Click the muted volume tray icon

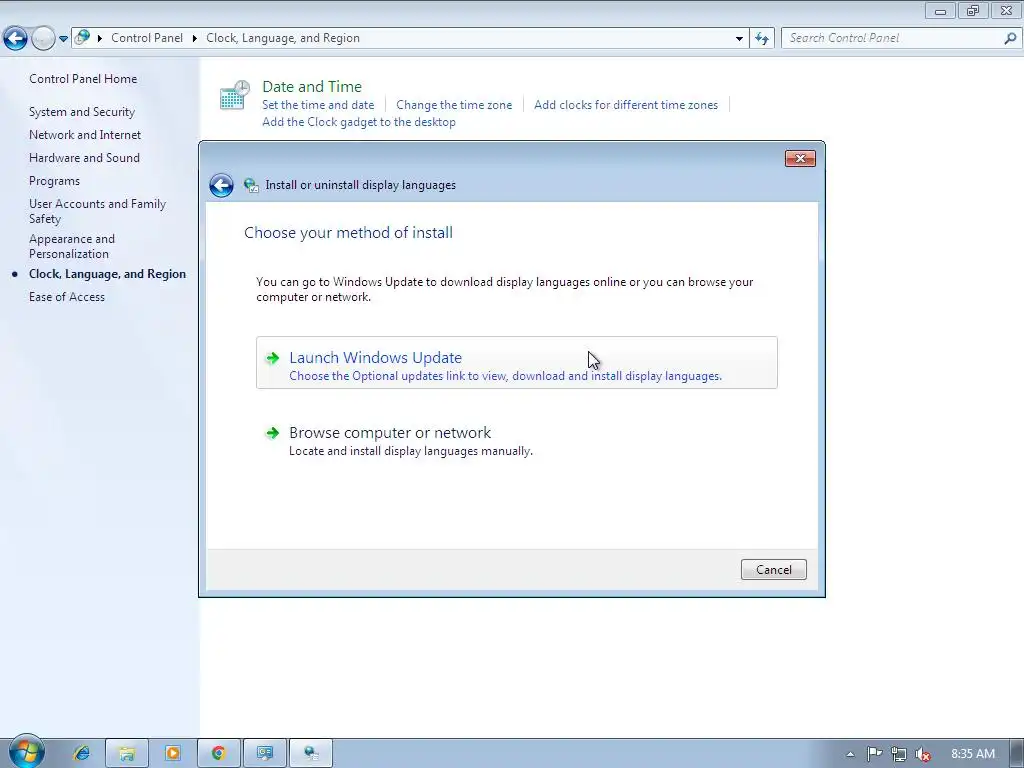[x=923, y=754]
